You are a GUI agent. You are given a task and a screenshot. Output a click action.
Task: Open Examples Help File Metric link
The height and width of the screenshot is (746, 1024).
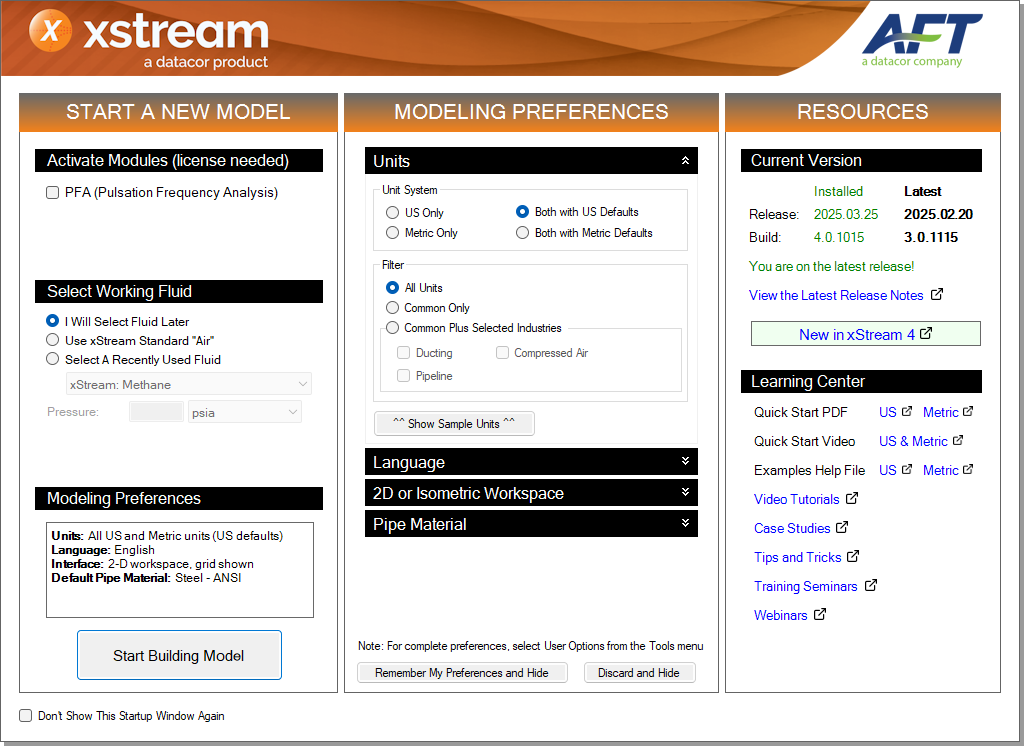(940, 470)
